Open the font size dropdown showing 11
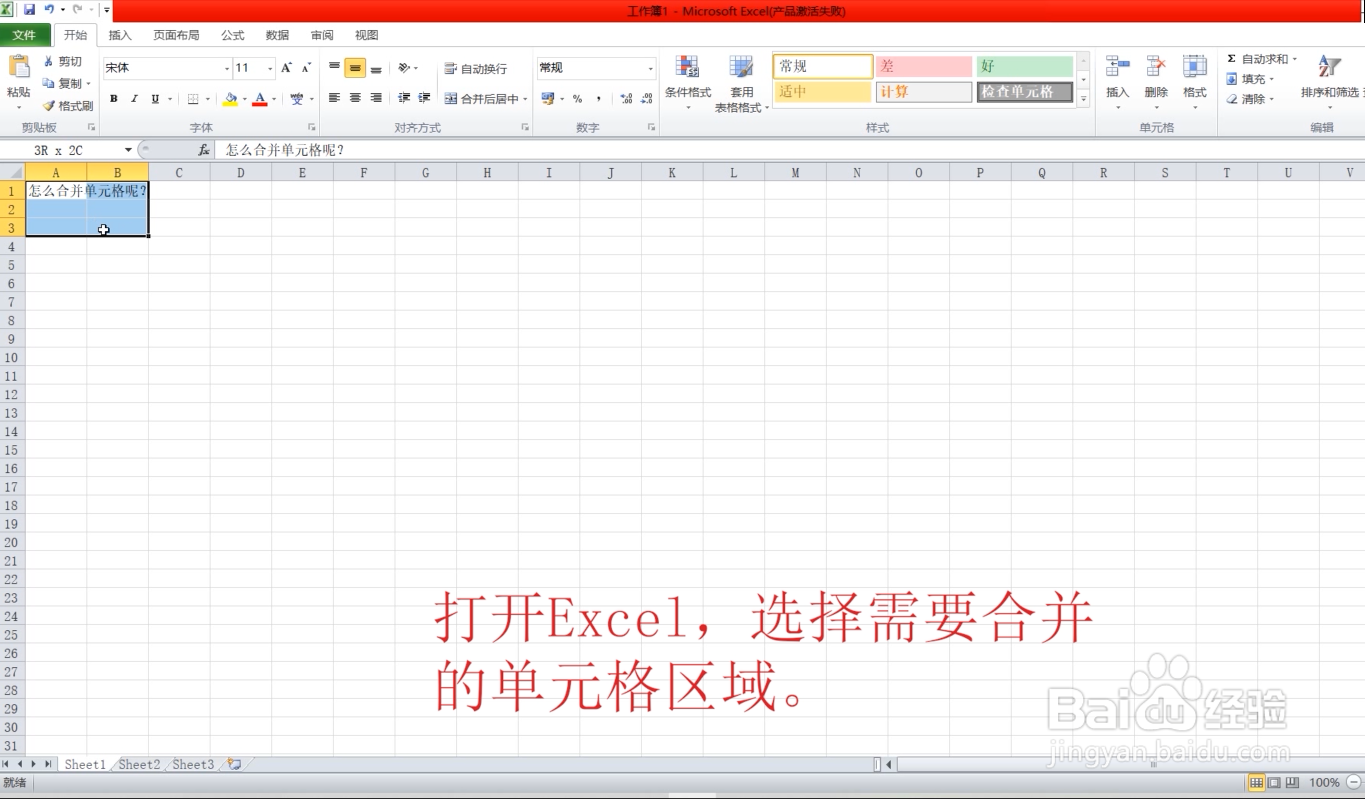 (x=270, y=68)
